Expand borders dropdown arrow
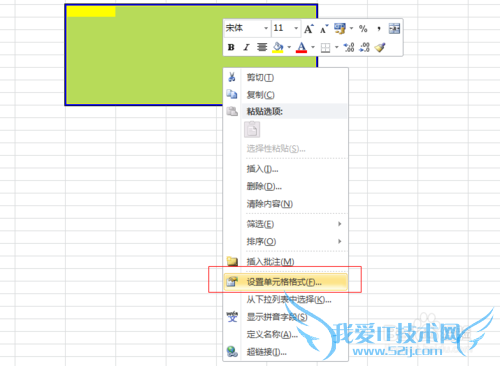The height and width of the screenshot is (366, 500). coord(336,47)
